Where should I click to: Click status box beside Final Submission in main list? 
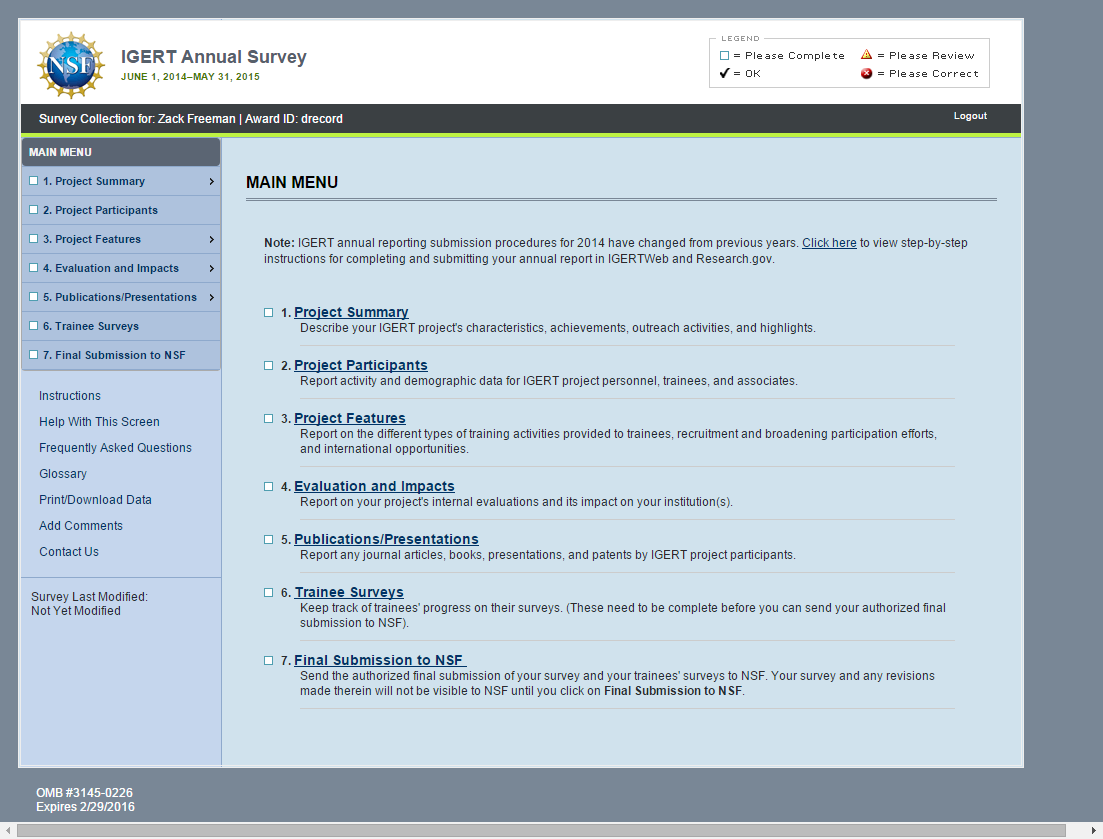(268, 661)
